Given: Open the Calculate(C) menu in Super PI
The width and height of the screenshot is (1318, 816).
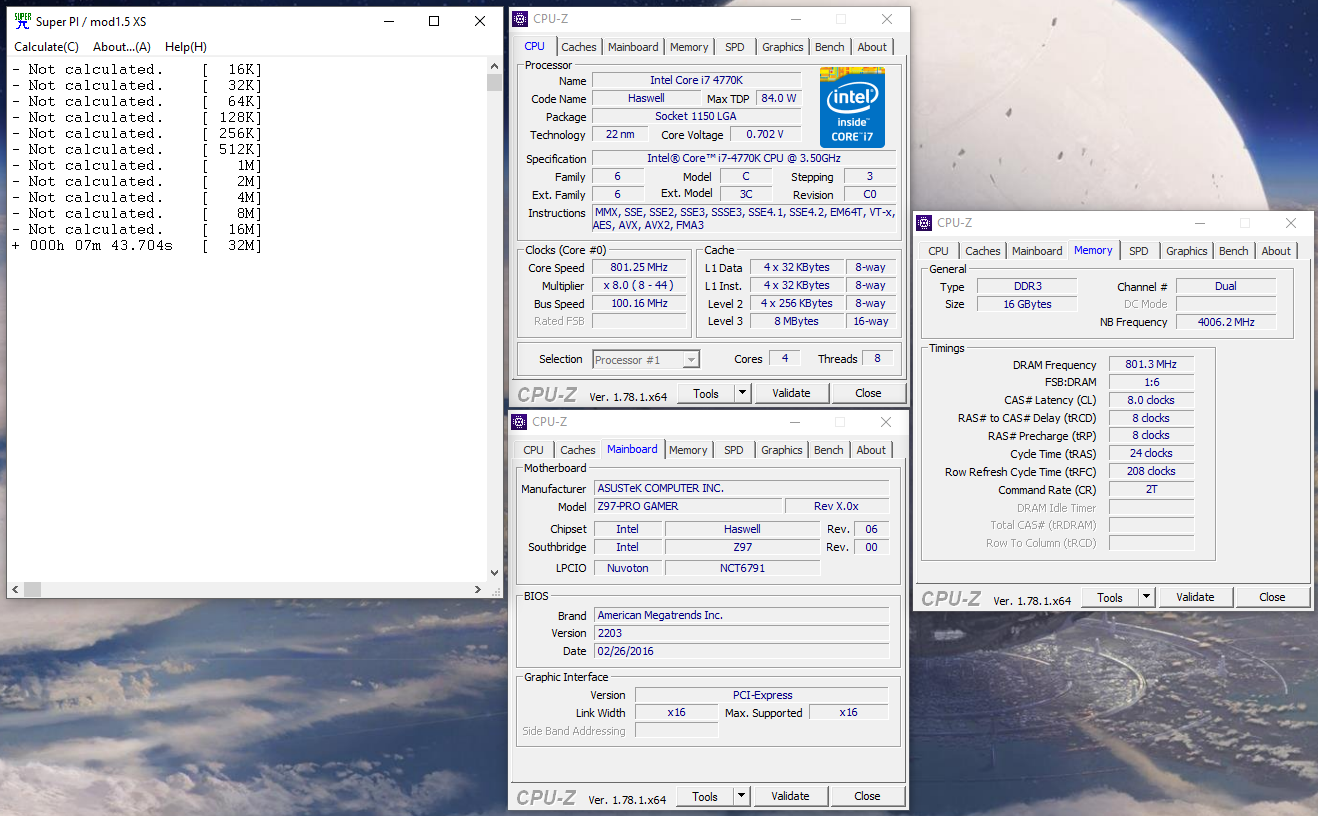Looking at the screenshot, I should (x=46, y=47).
